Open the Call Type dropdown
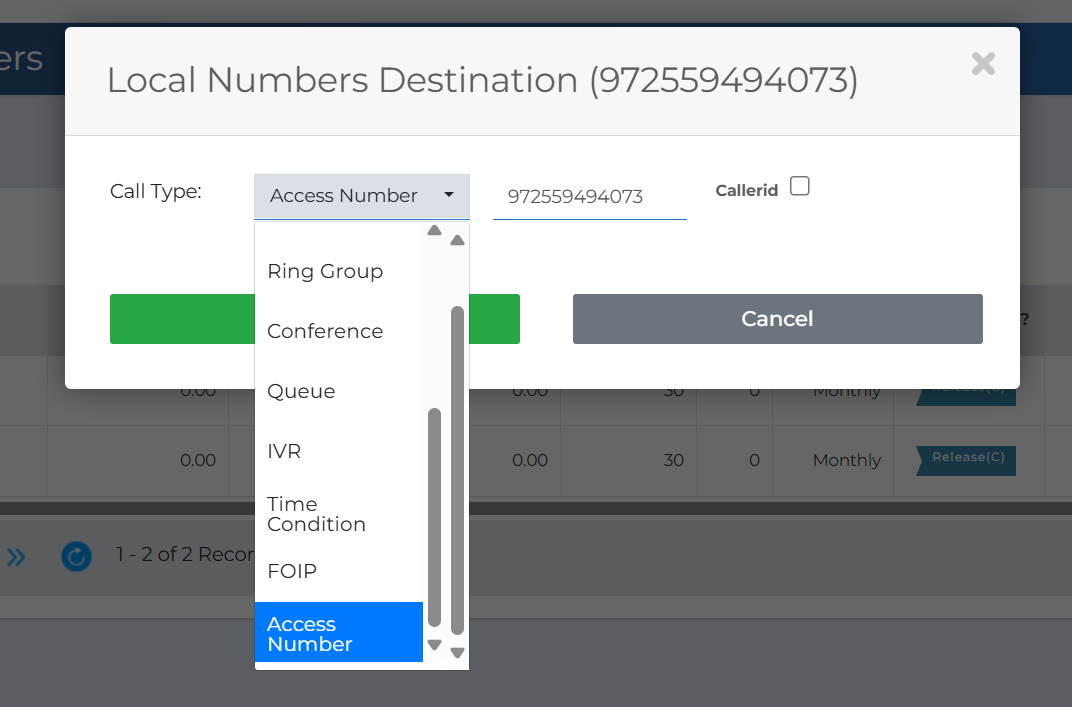1072x707 pixels. click(x=362, y=196)
